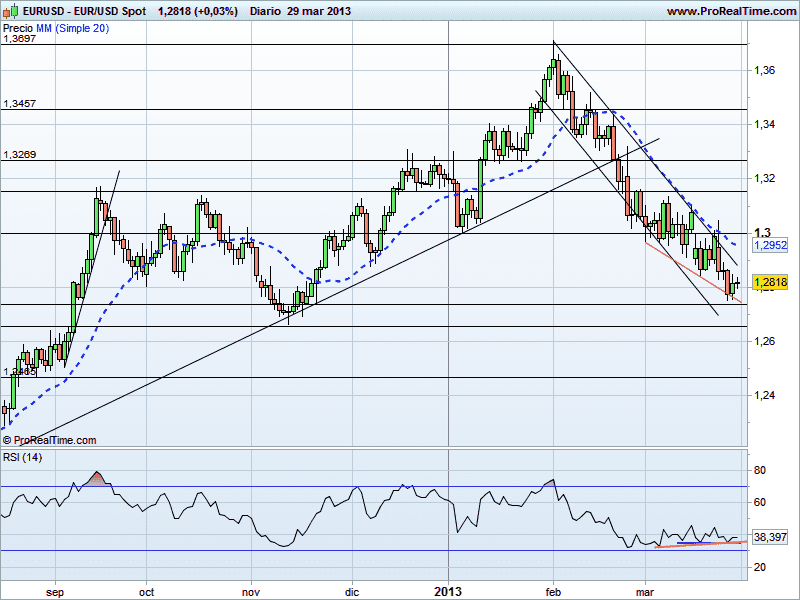Click the blue 1,2952 moving average tag
This screenshot has height=600, width=800.
770,245
